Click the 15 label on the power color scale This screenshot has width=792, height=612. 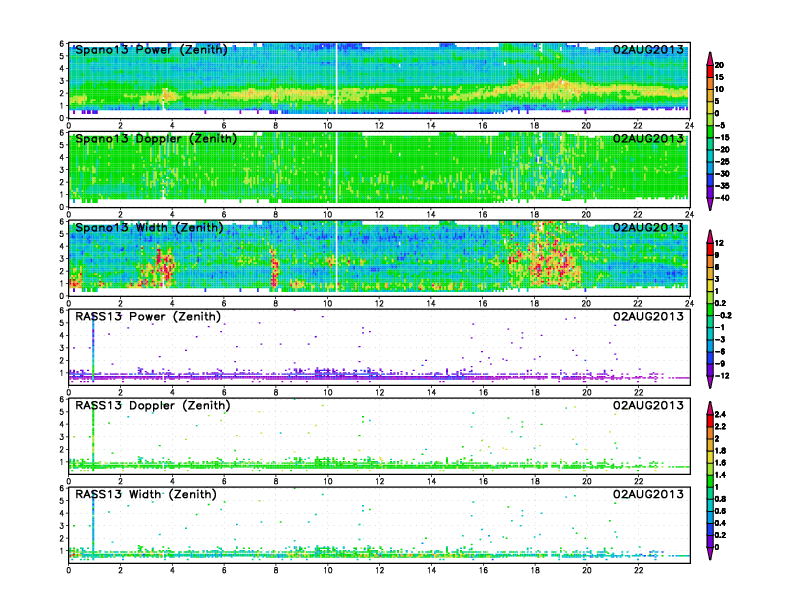click(719, 77)
